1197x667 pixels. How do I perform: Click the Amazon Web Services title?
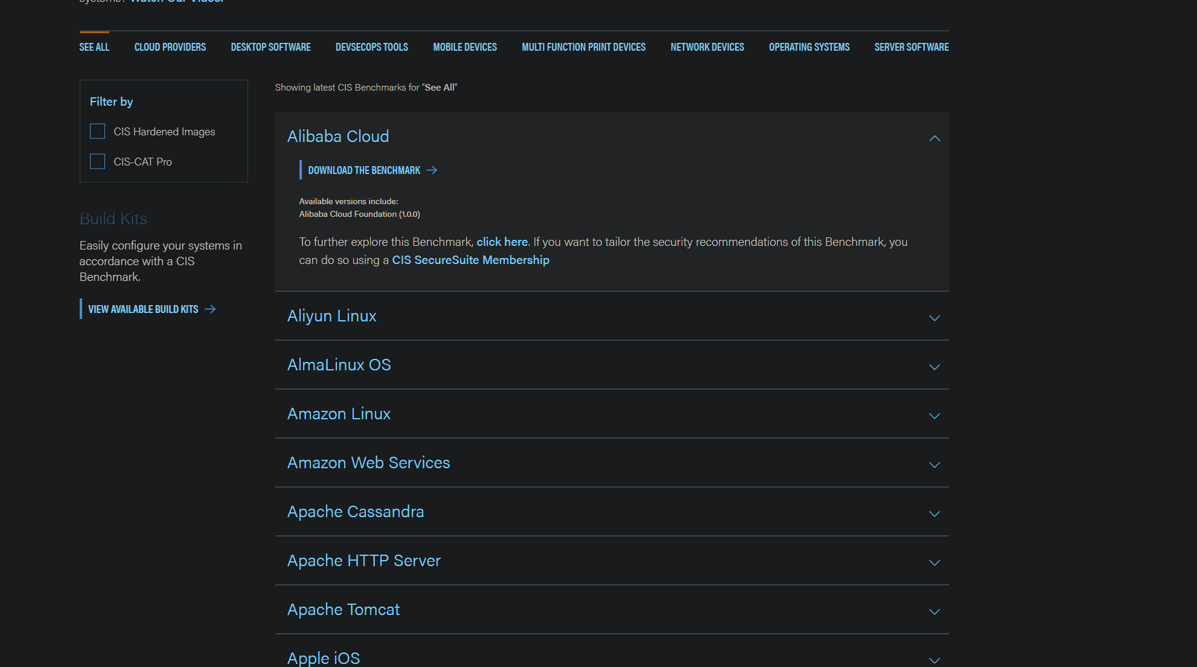click(x=369, y=462)
